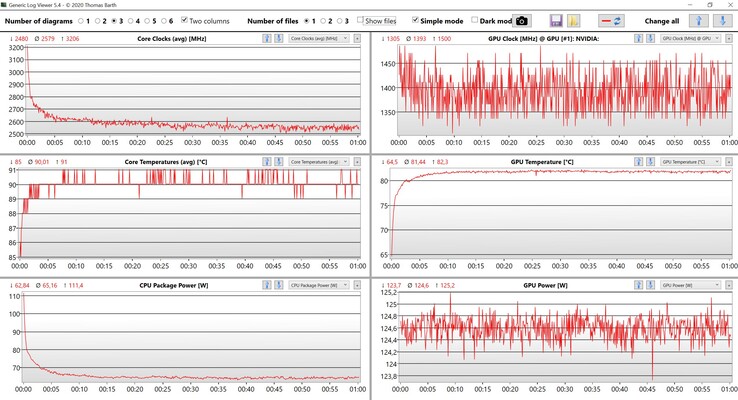Viewport: 738px width, 400px height.
Task: Take a screenshot with the camera icon
Action: pyautogui.click(x=521, y=21)
